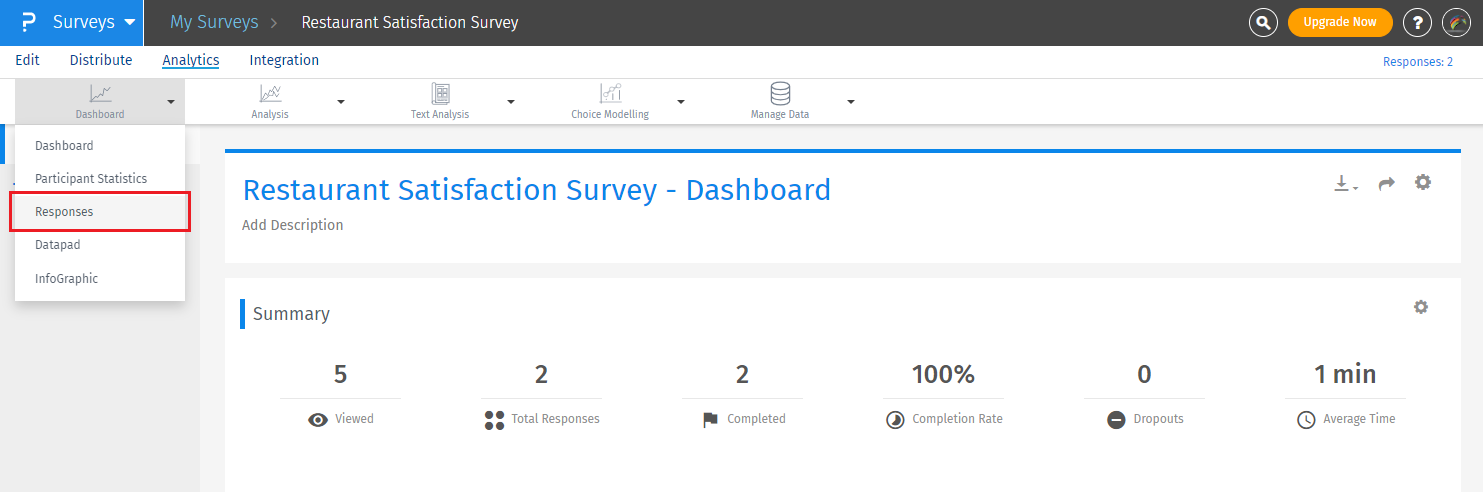Click the Summary section gear icon
1483x492 pixels.
1421,307
